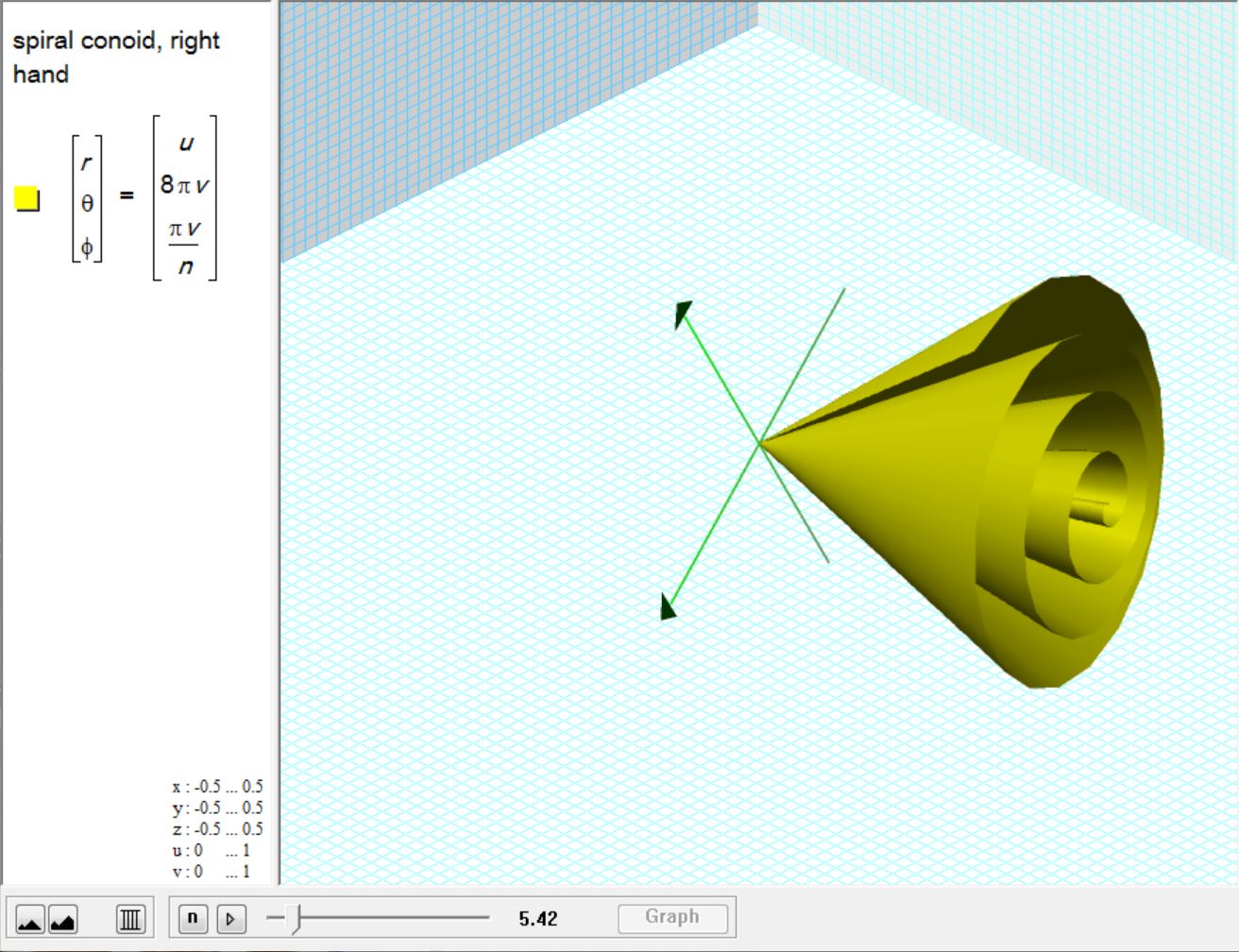Select the spherical equation right-hand matrix
This screenshot has height=952, width=1239.
coord(185,198)
